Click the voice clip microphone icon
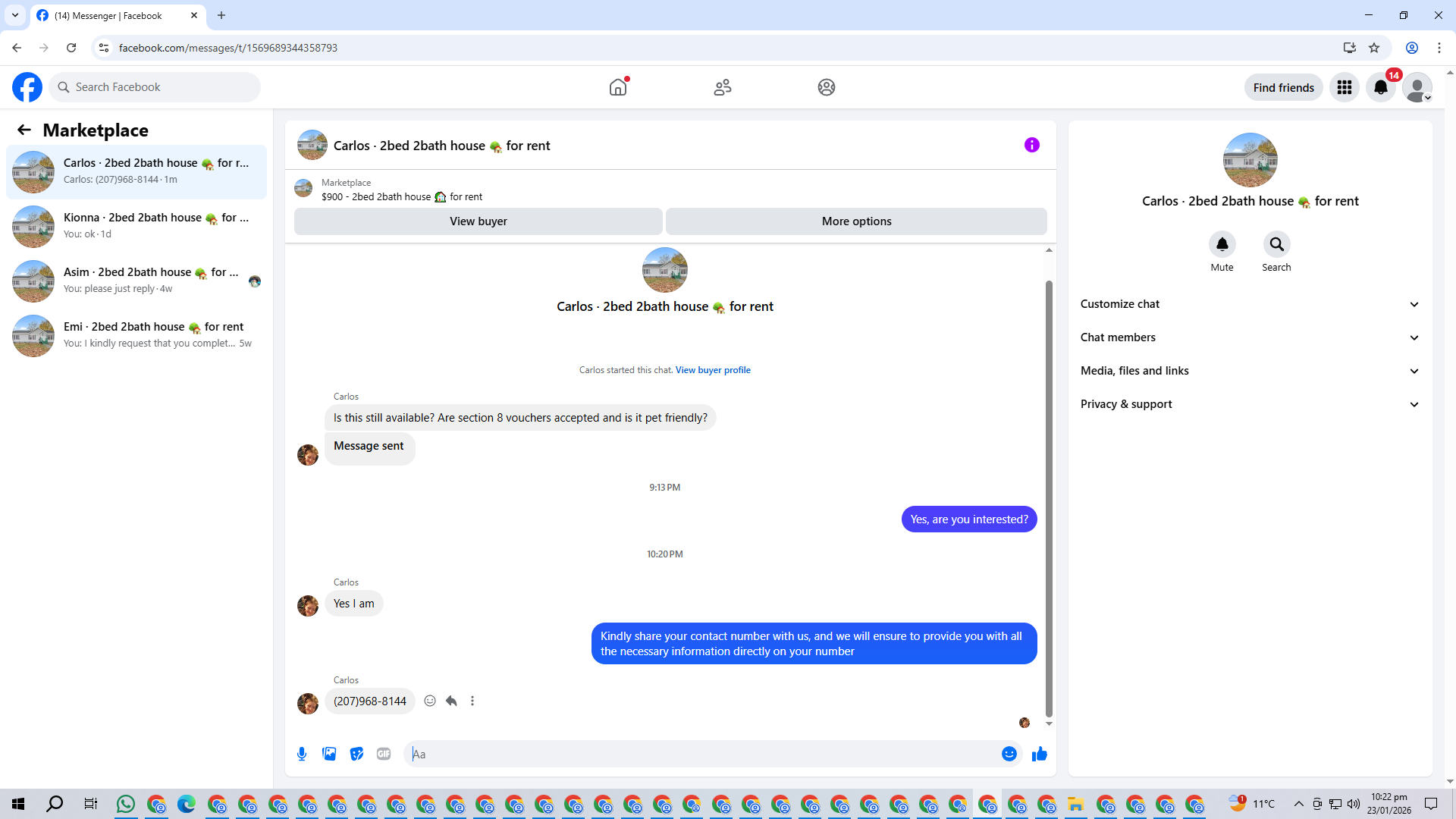This screenshot has width=1456, height=819. pos(302,754)
